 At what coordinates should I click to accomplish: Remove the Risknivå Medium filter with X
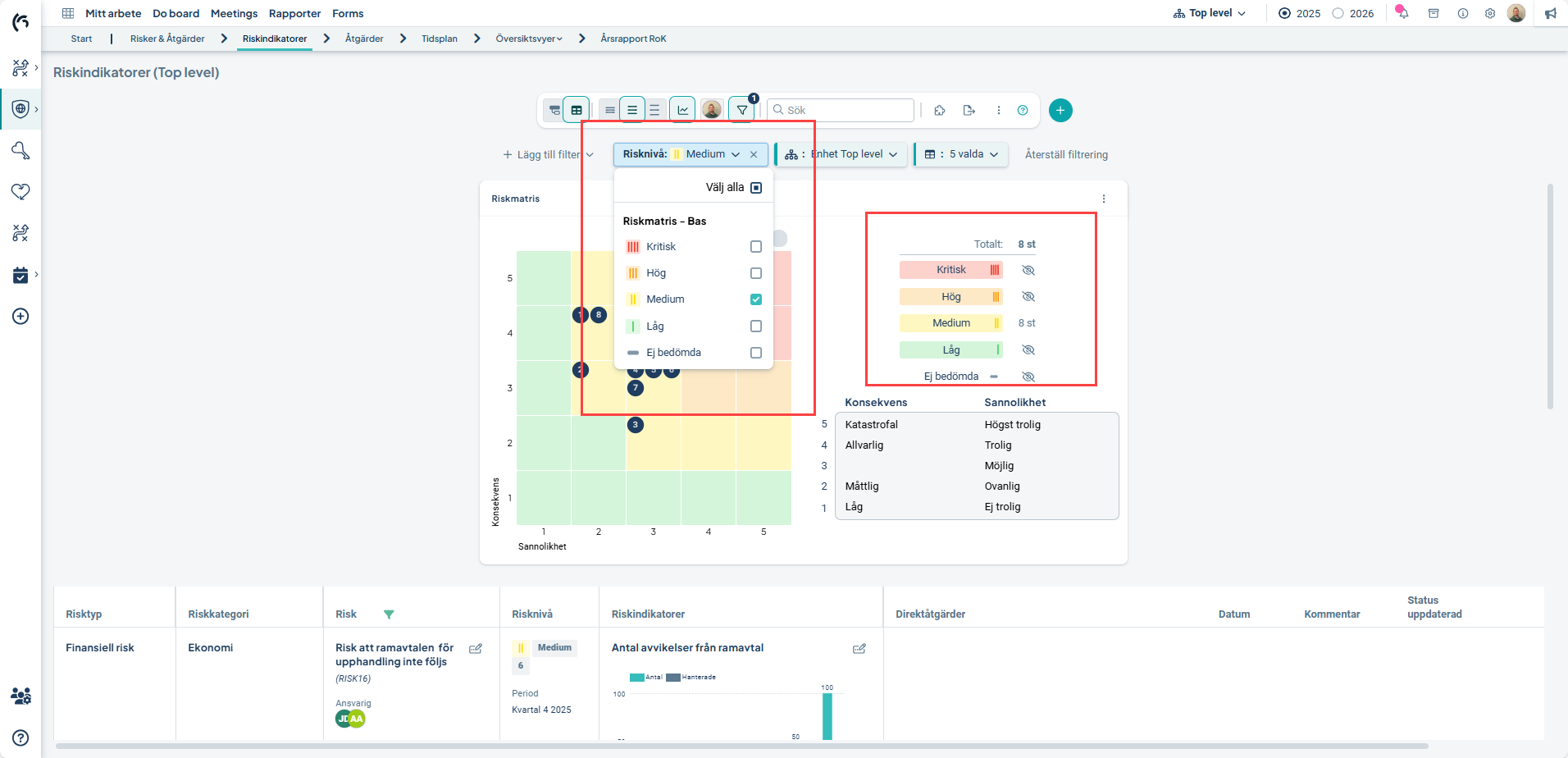[754, 154]
